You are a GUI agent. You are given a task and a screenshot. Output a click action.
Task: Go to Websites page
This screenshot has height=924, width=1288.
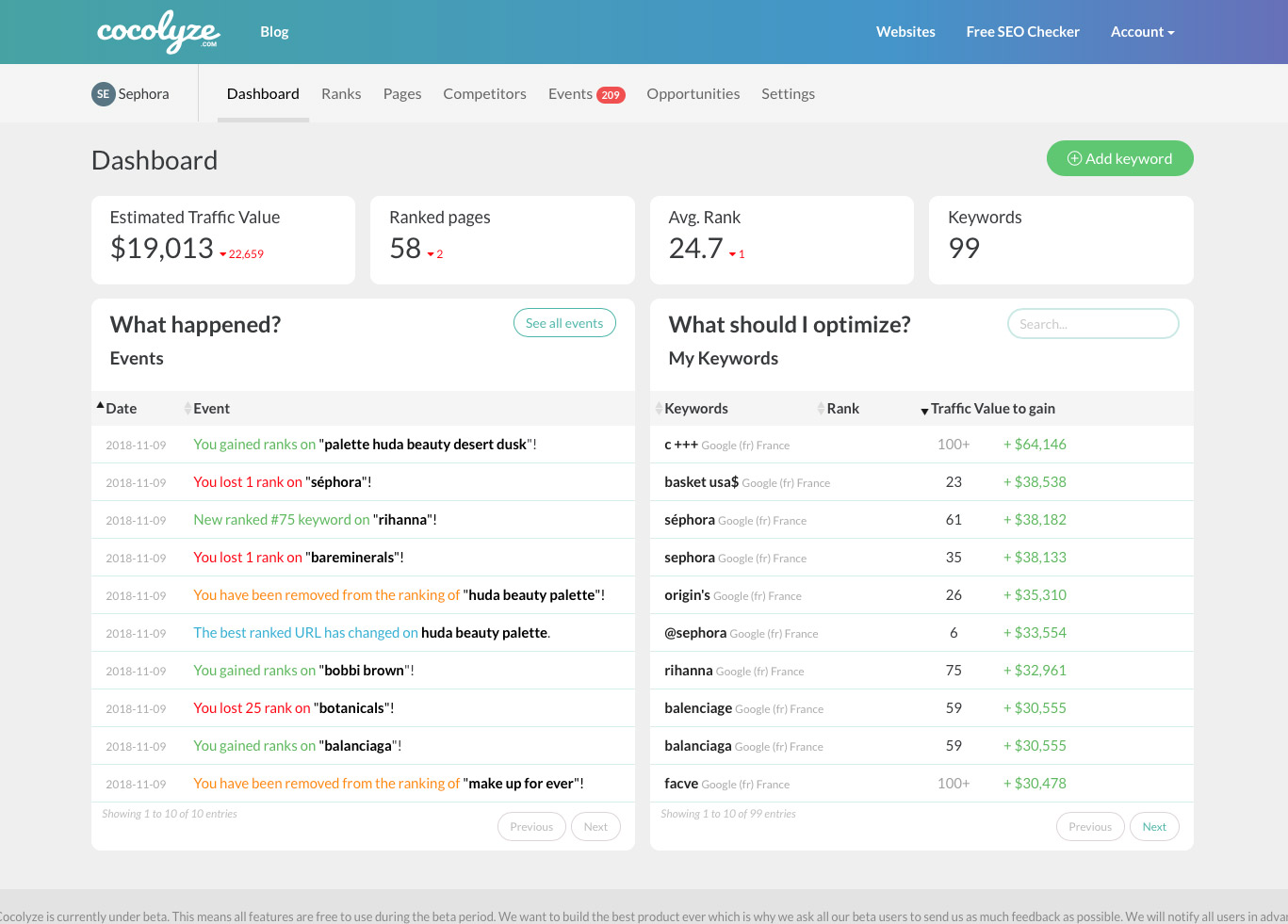905,32
